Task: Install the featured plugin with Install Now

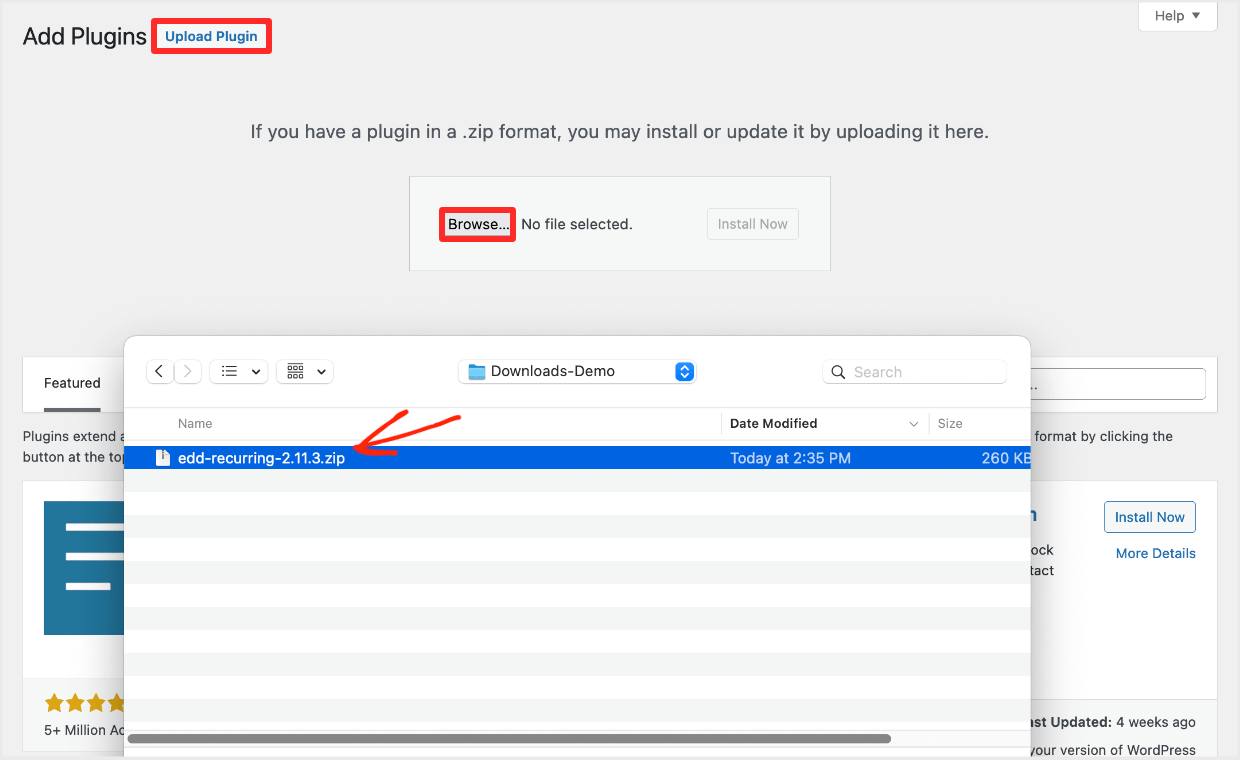Action: pos(1149,517)
